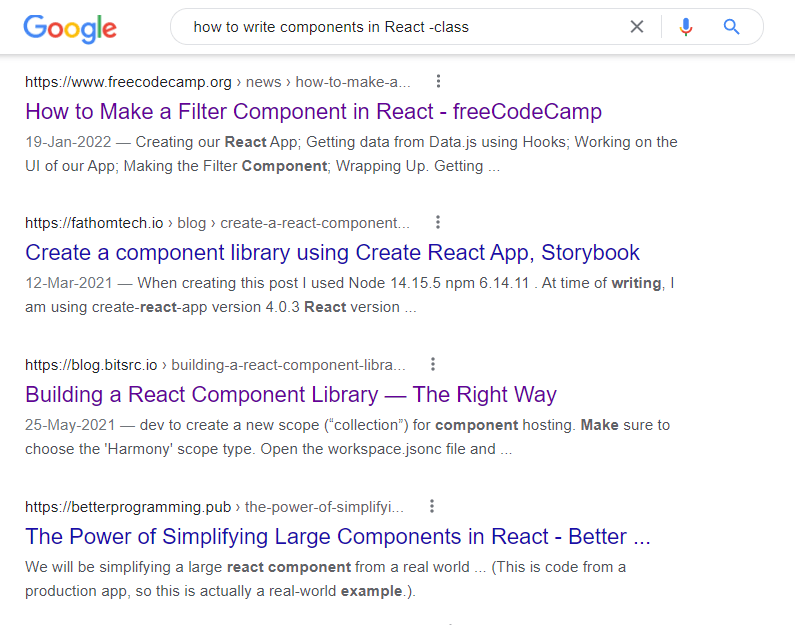Open the three-dot menu for the betterprogramming.pub result
This screenshot has height=625, width=795.
(432, 506)
